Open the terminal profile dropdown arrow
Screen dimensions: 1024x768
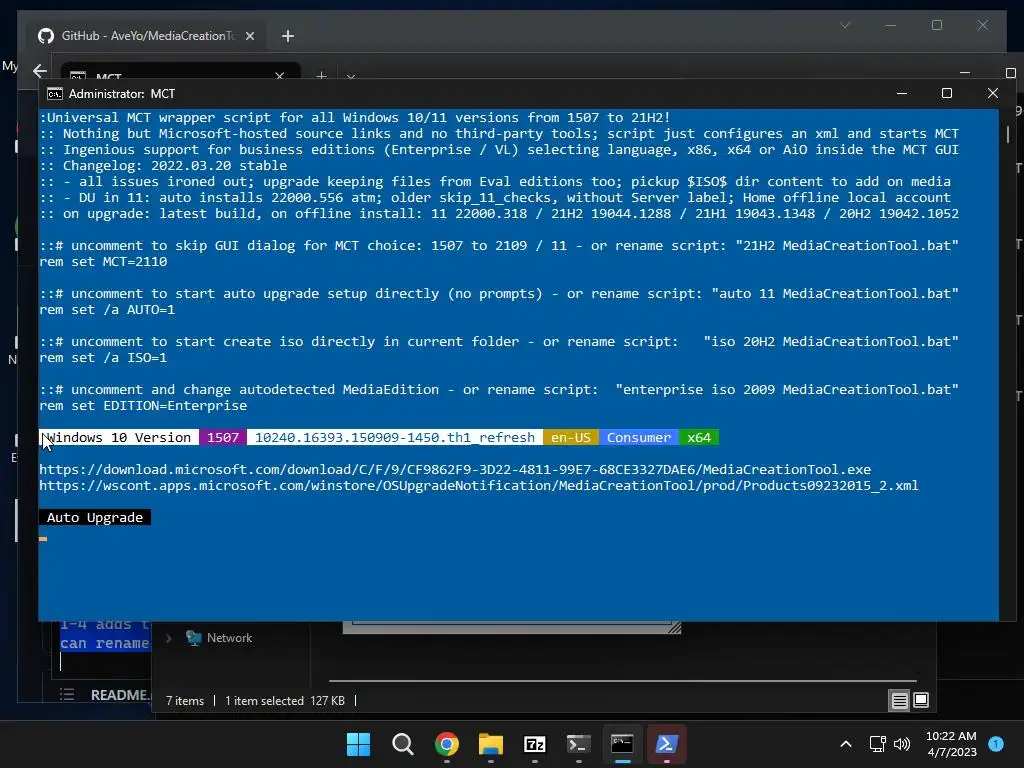click(x=351, y=76)
